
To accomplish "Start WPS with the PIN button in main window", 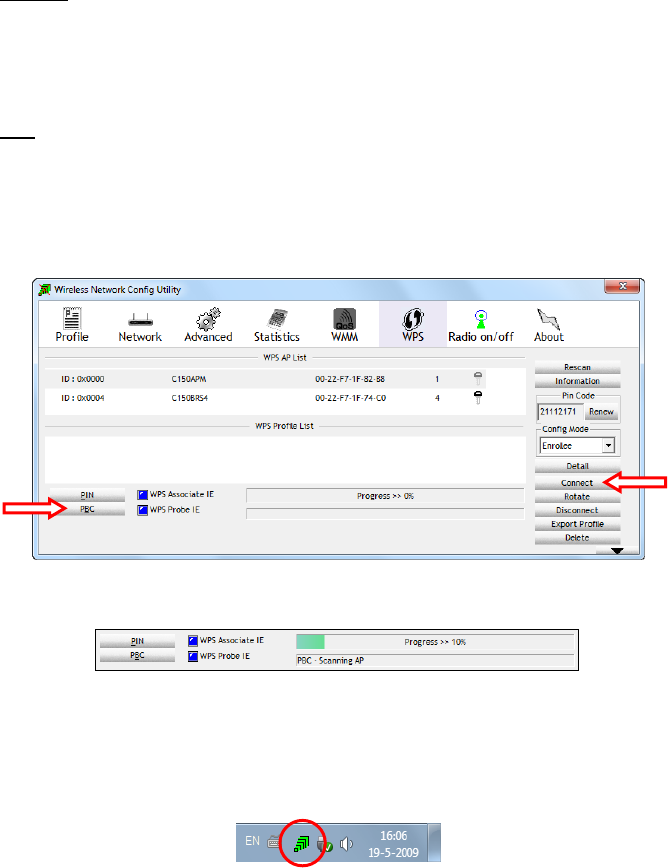I will pos(87,495).
